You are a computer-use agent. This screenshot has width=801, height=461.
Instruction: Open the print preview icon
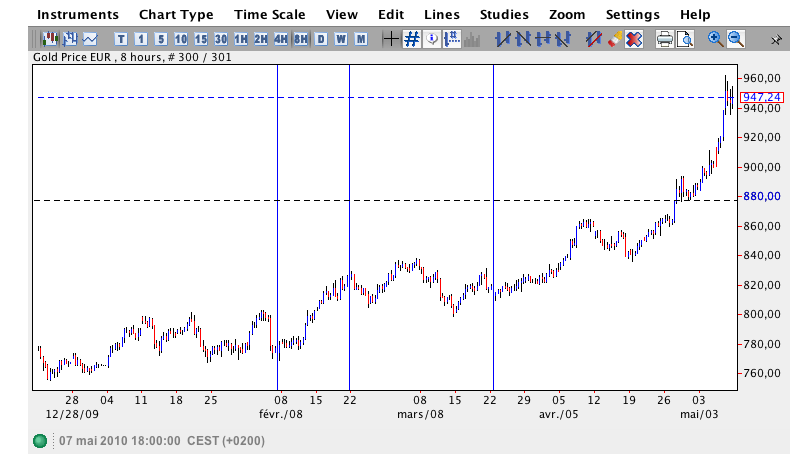tap(685, 39)
